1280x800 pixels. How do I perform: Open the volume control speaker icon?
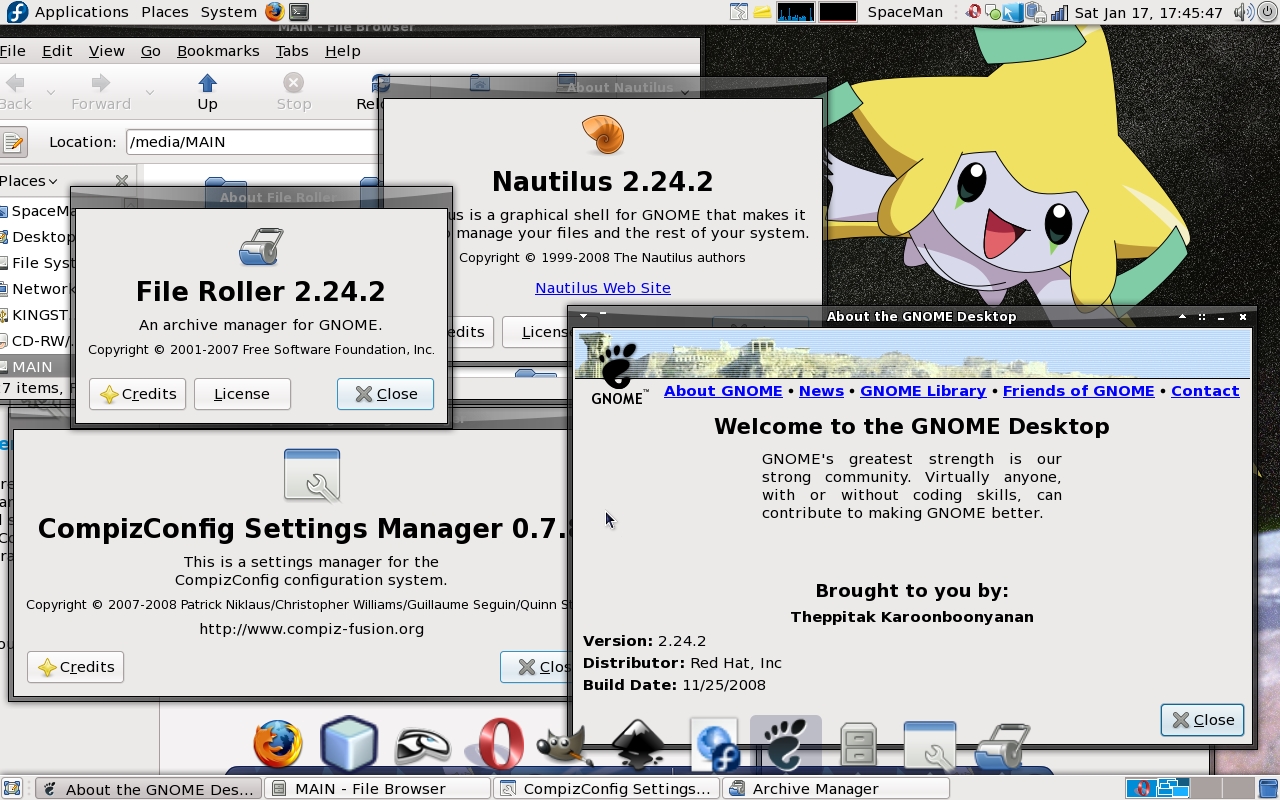point(1243,12)
